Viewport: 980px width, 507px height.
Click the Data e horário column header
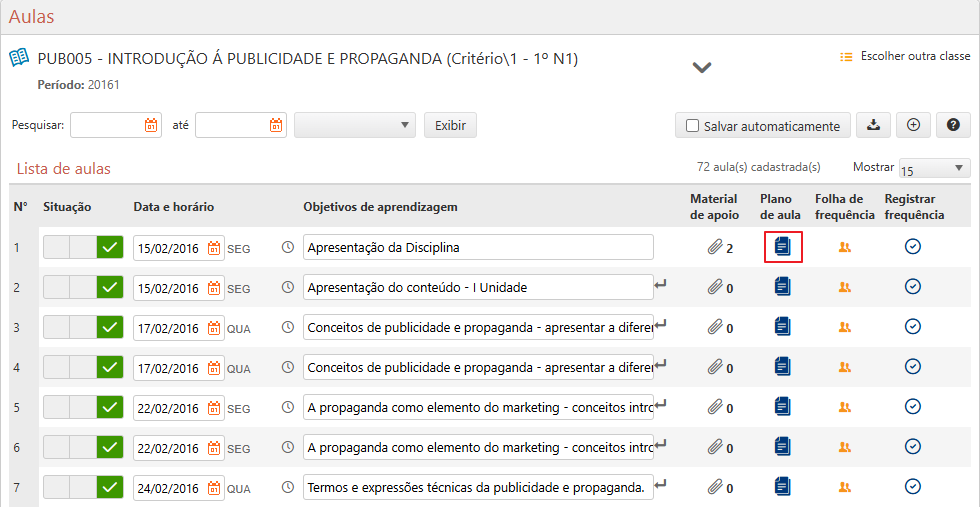click(x=174, y=207)
